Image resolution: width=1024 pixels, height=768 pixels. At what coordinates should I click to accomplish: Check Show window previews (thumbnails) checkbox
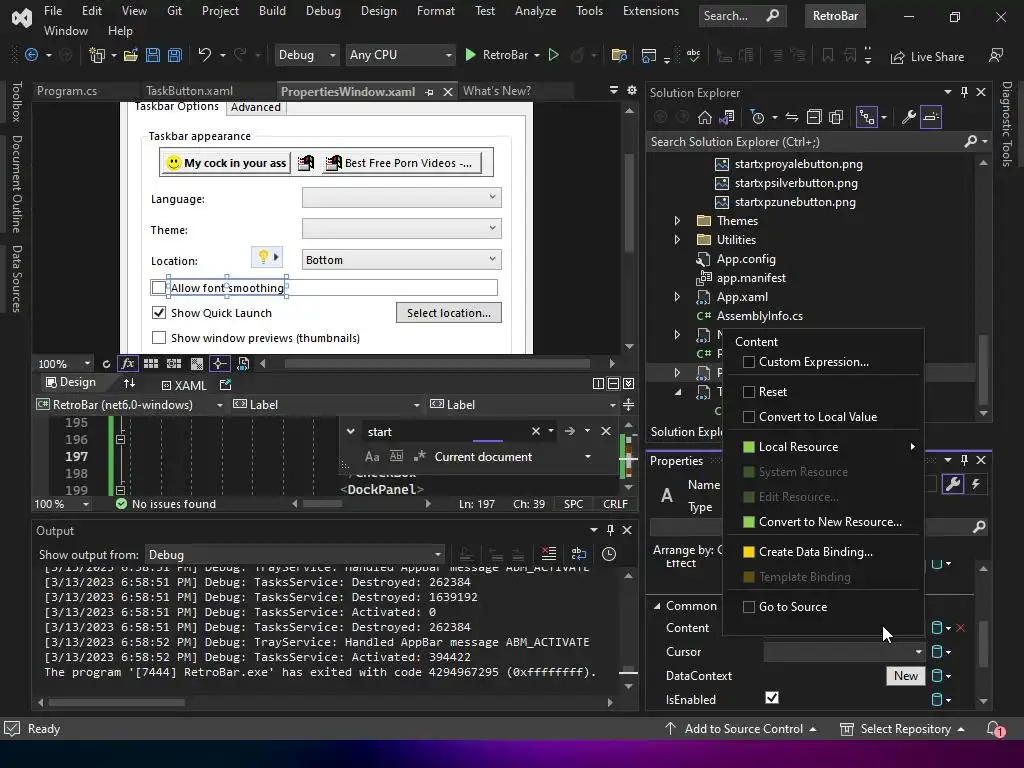coord(159,338)
